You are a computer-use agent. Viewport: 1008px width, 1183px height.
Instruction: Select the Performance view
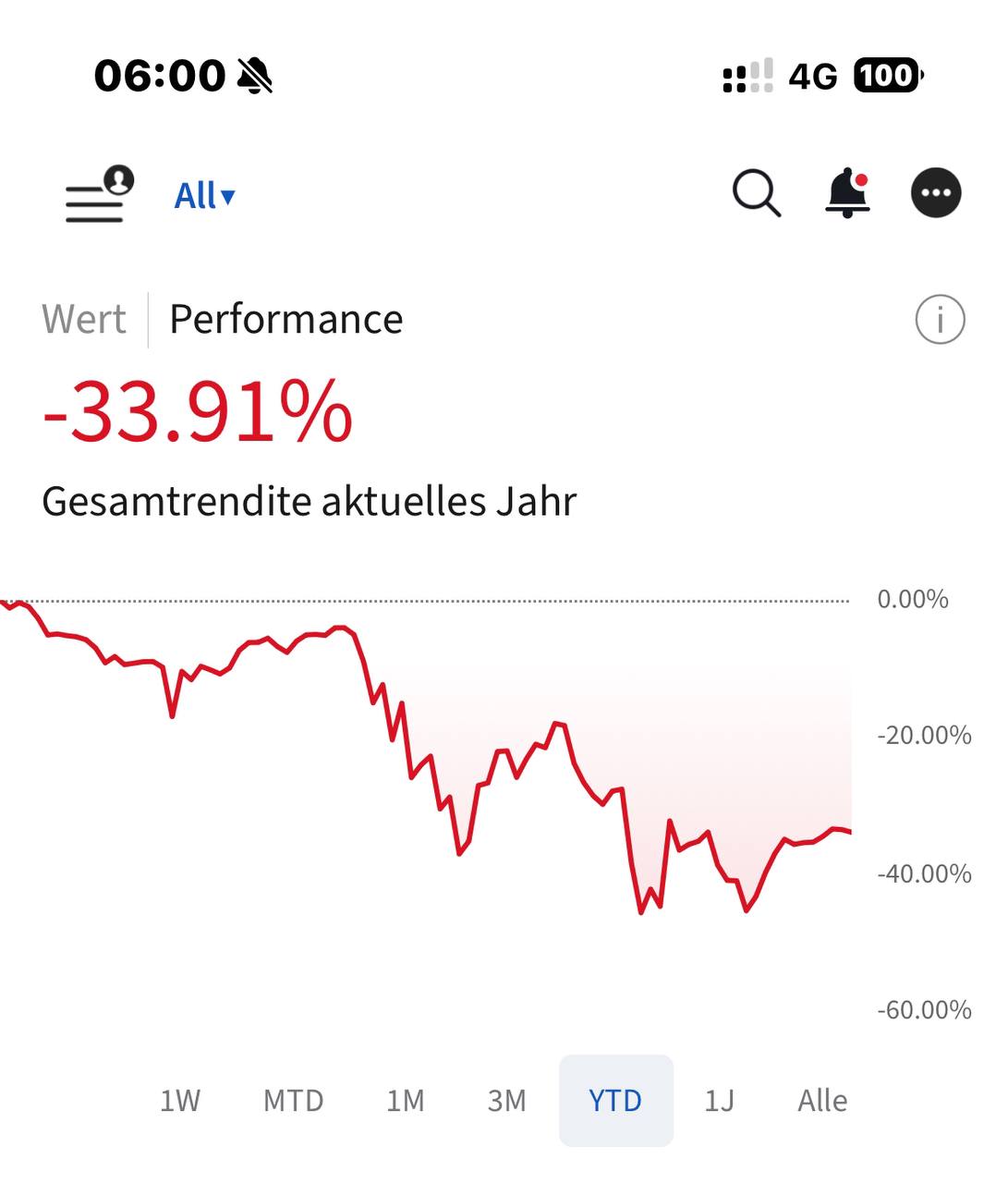click(x=286, y=320)
